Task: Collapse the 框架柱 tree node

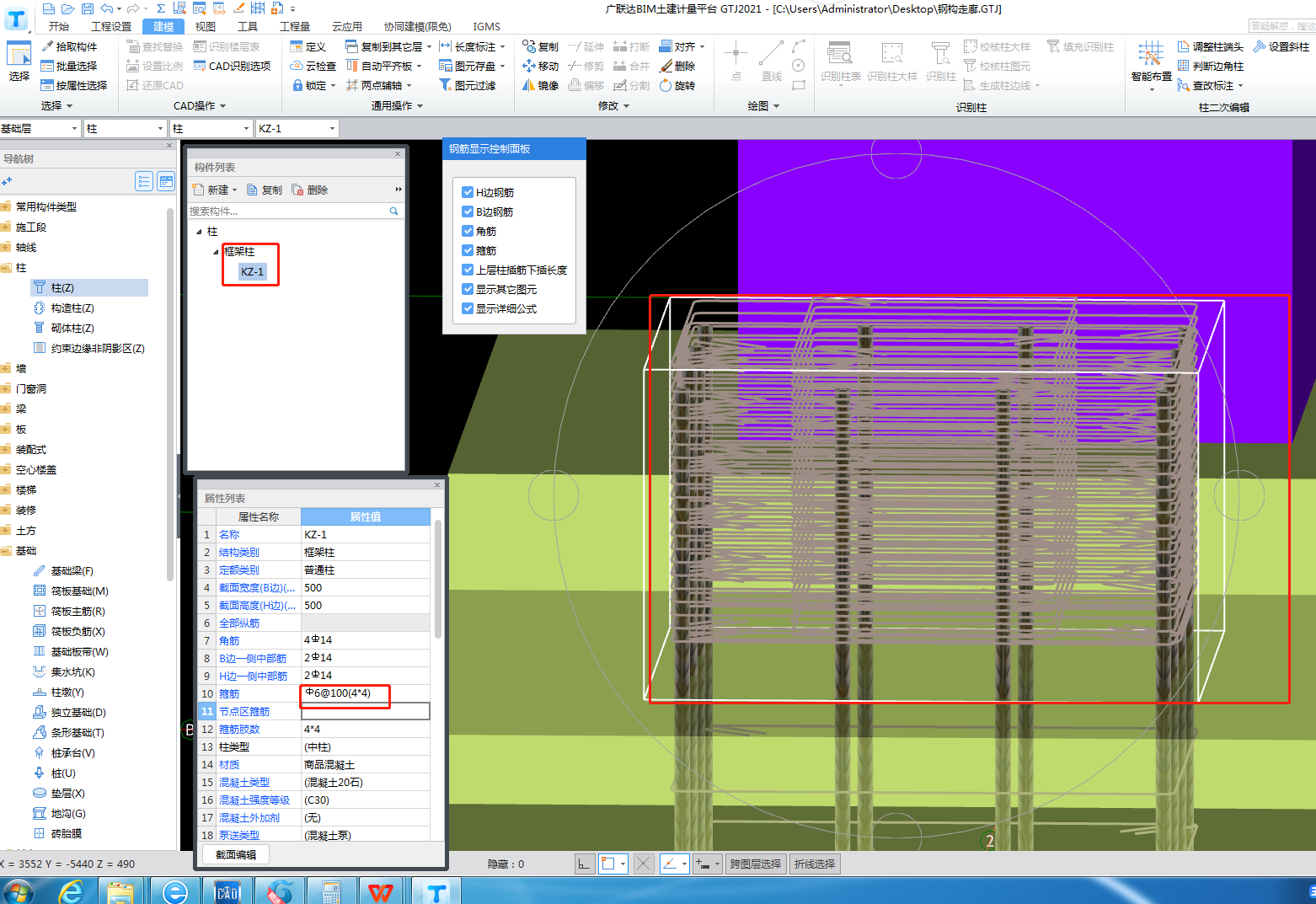Action: (216, 252)
